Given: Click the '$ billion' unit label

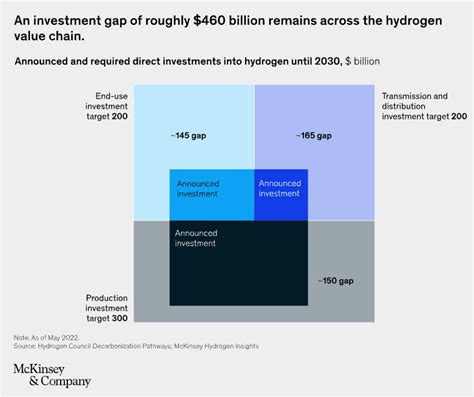Looking at the screenshot, I should [362, 62].
